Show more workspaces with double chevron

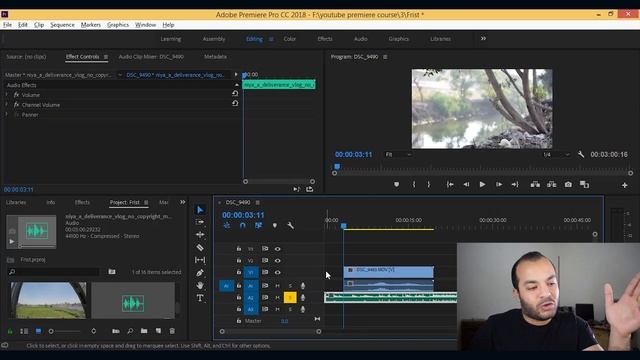(x=483, y=38)
